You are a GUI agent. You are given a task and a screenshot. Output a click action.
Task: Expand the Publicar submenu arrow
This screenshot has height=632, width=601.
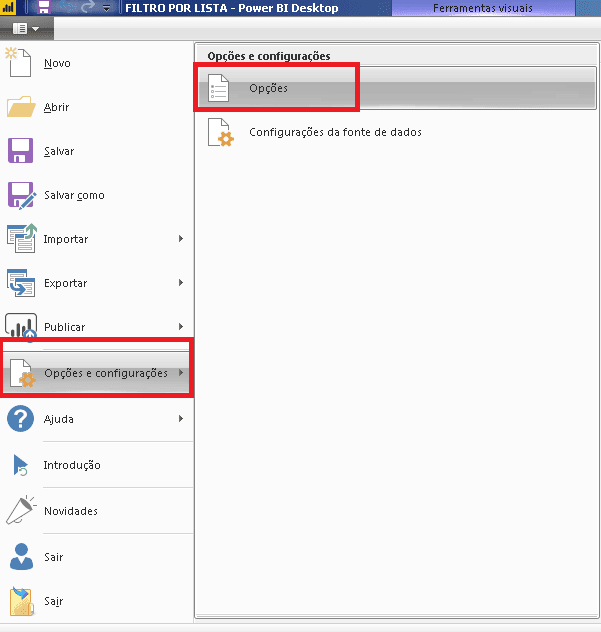pos(181,326)
